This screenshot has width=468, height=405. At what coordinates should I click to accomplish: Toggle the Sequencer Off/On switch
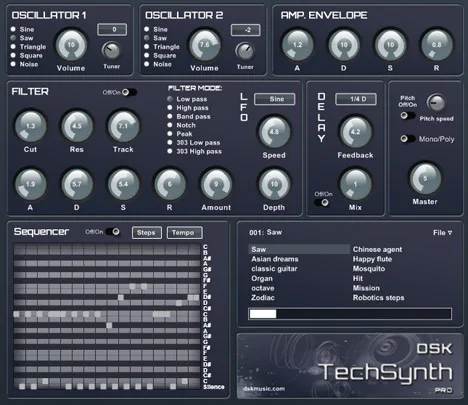click(113, 231)
